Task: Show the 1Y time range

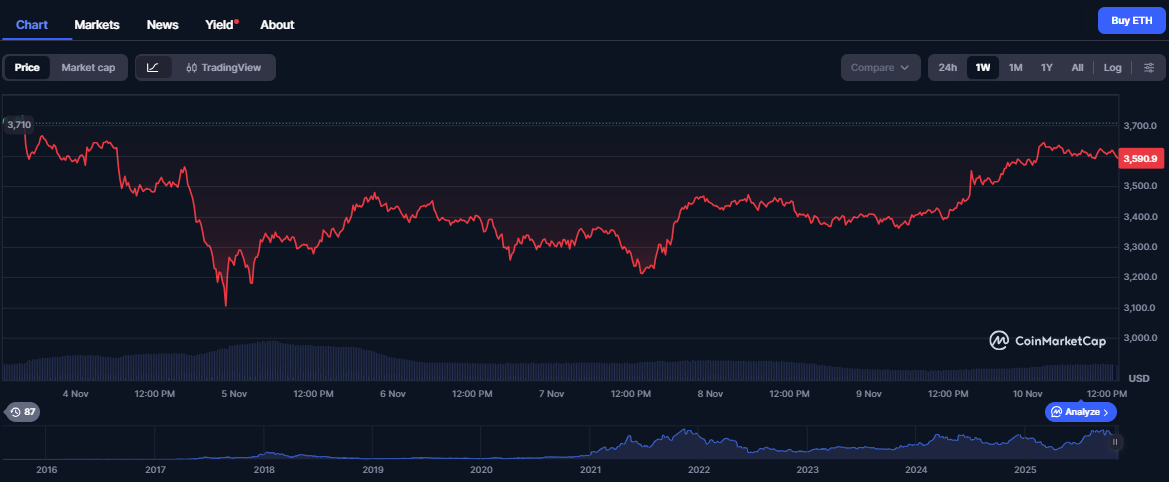Action: point(1046,68)
